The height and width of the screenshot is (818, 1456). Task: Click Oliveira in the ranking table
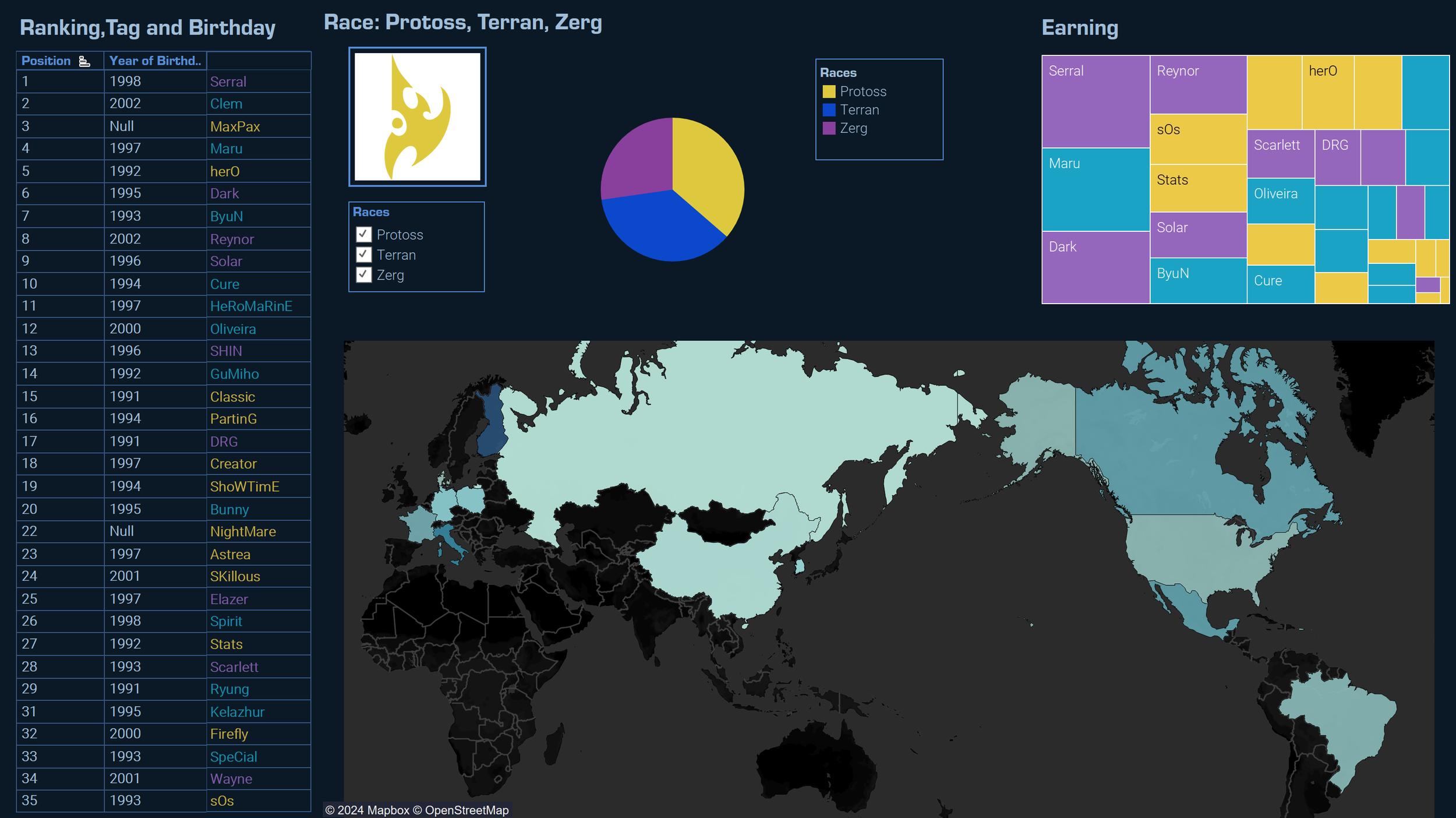tap(233, 329)
